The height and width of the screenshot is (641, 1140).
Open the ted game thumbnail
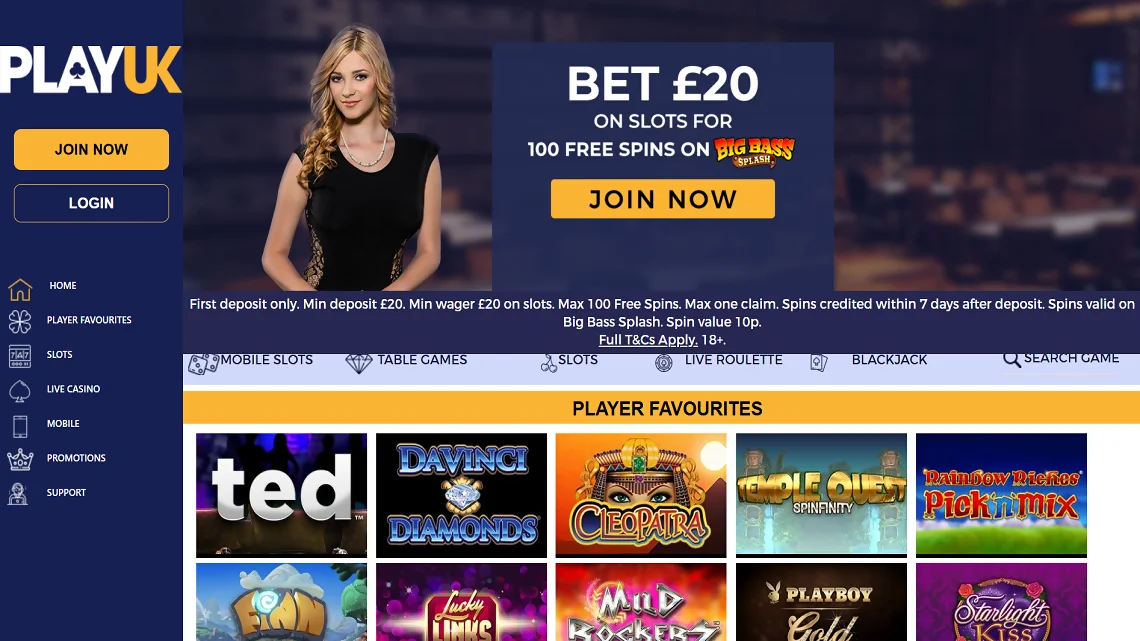[x=281, y=496]
